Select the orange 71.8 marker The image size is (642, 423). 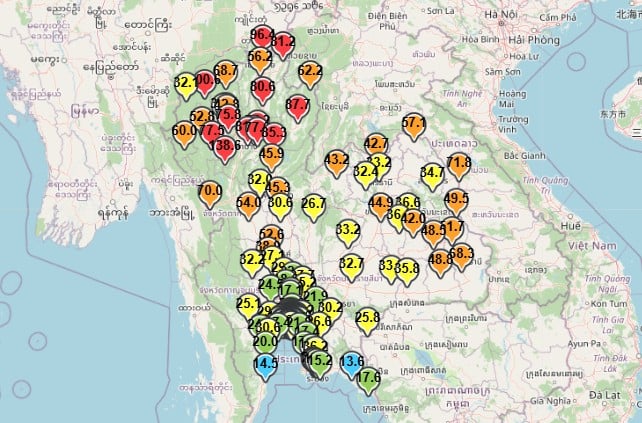pyautogui.click(x=459, y=164)
